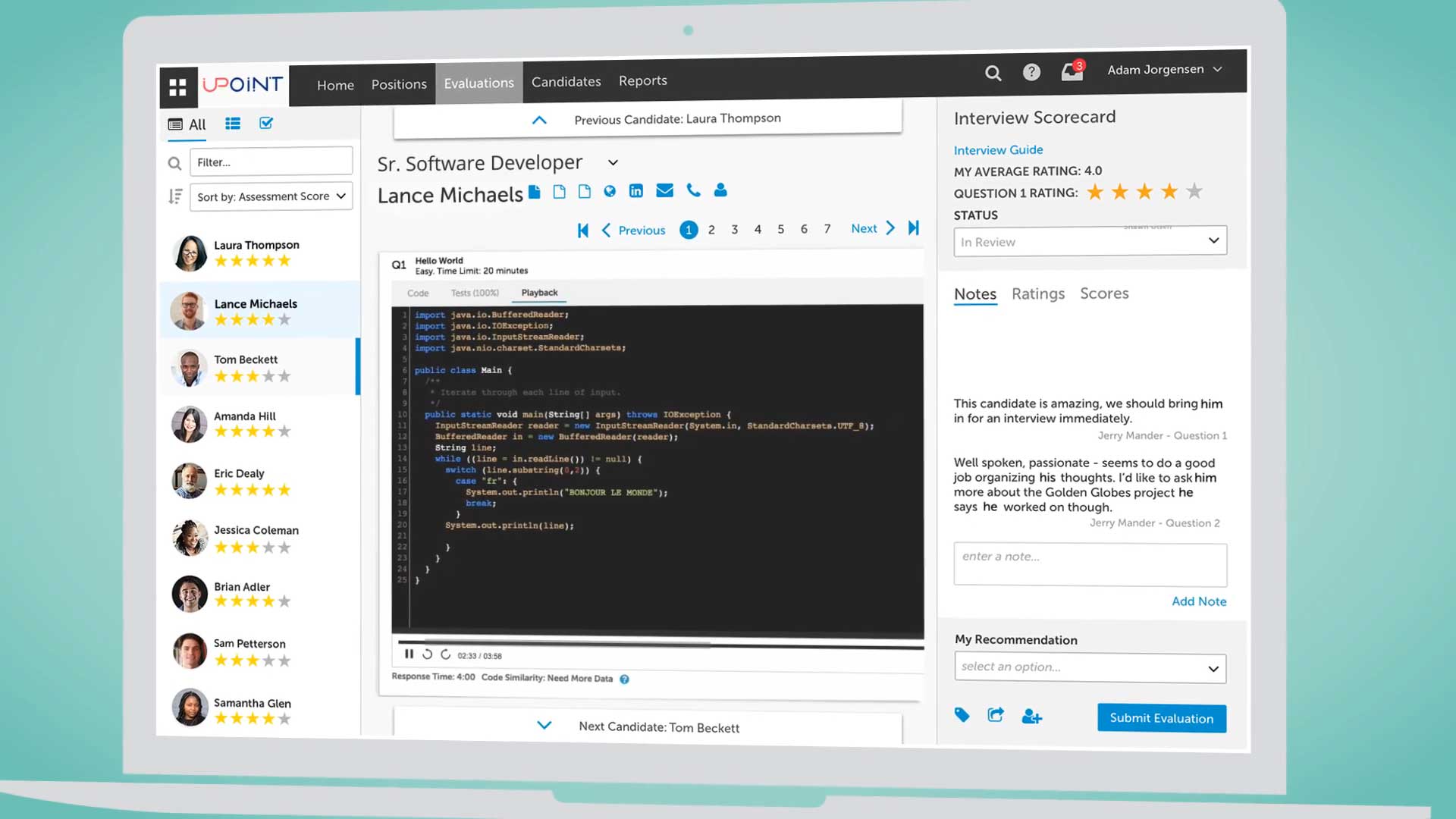The width and height of the screenshot is (1456, 819).
Task: Set Question 1 rating to five stars
Action: (x=1195, y=192)
